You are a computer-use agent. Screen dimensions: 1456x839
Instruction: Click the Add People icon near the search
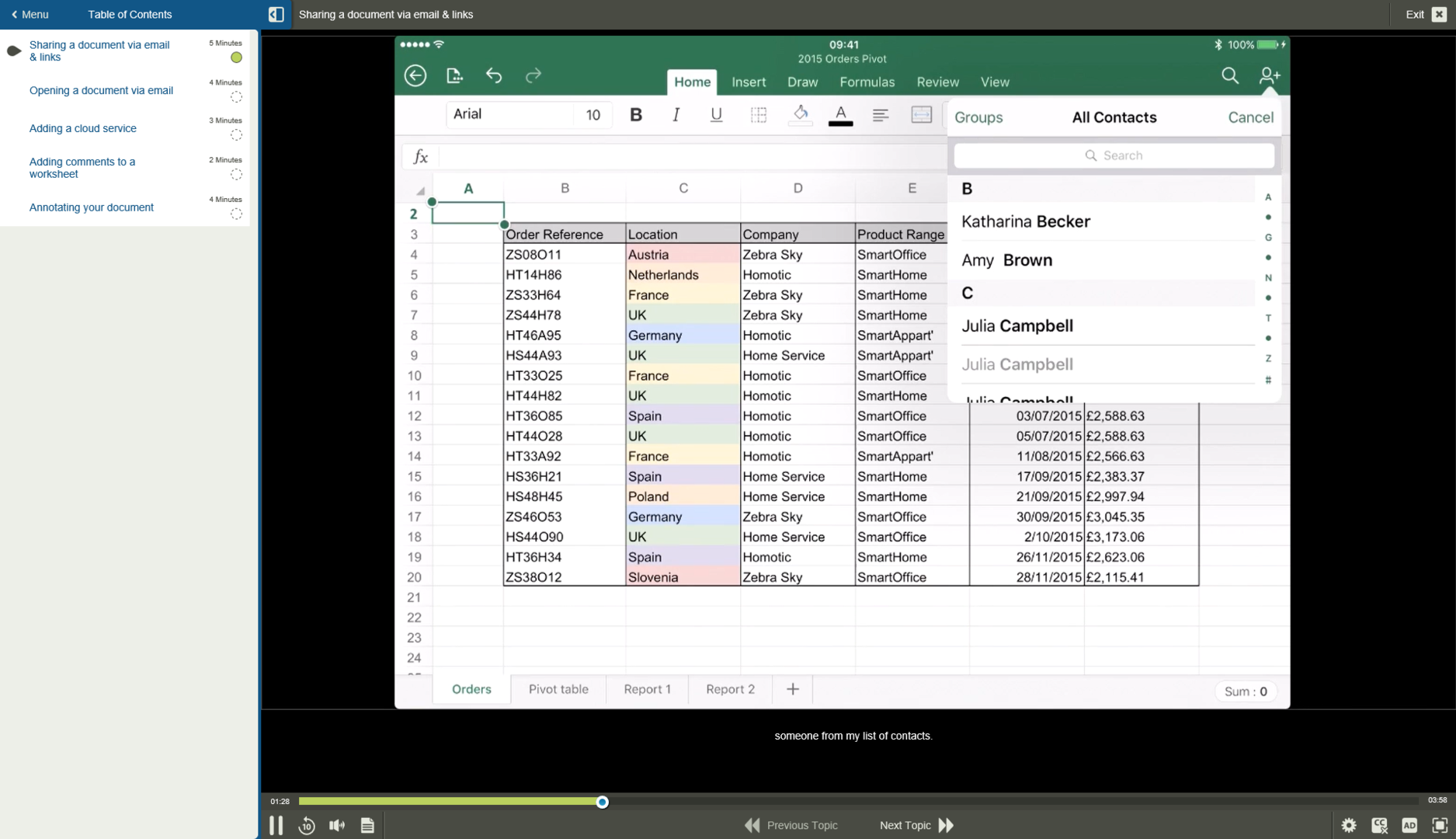coord(1269,75)
